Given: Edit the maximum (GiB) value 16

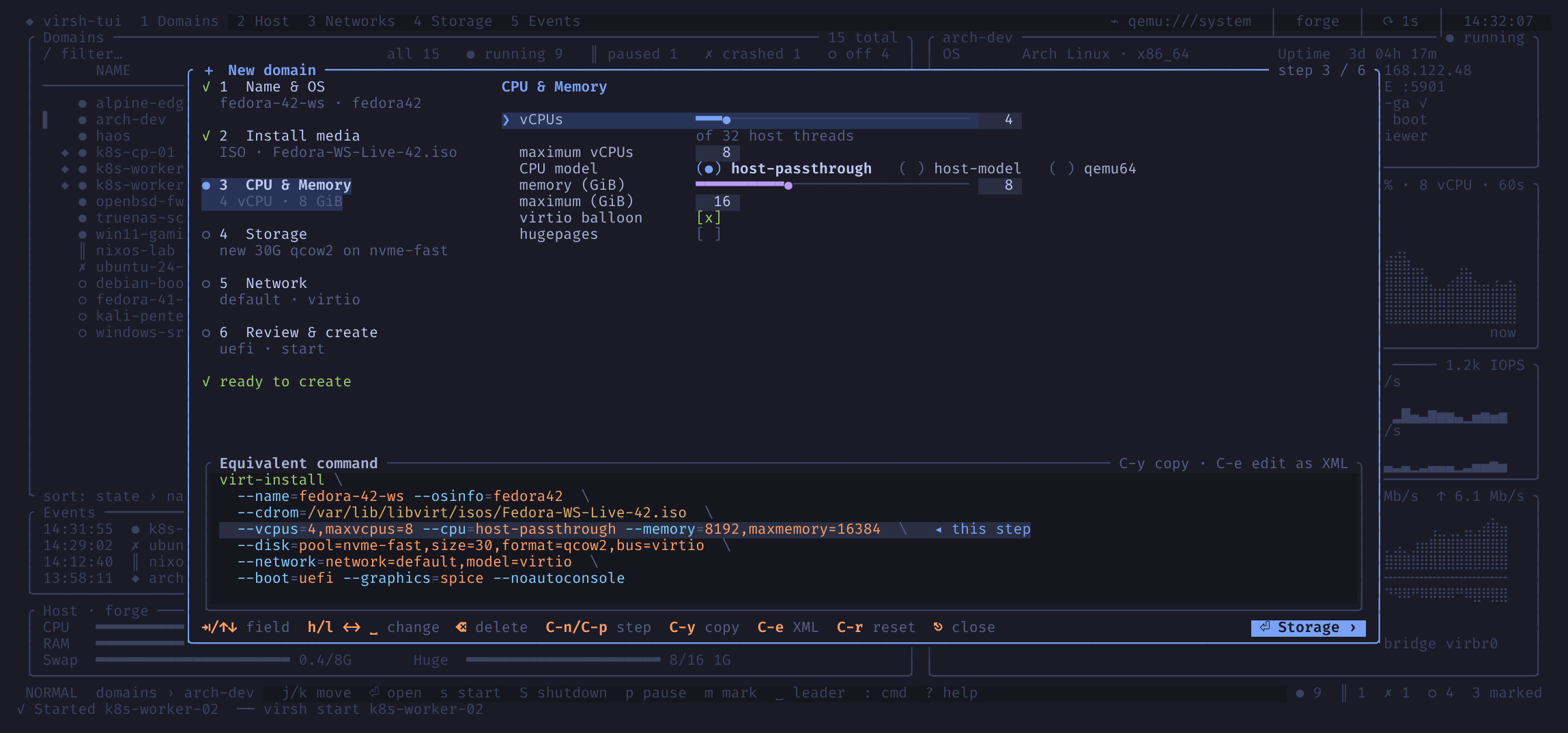Looking at the screenshot, I should point(717,201).
